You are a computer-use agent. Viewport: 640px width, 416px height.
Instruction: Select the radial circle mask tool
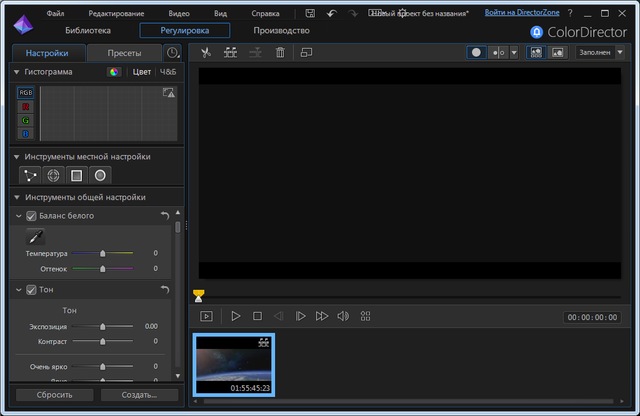click(100, 175)
